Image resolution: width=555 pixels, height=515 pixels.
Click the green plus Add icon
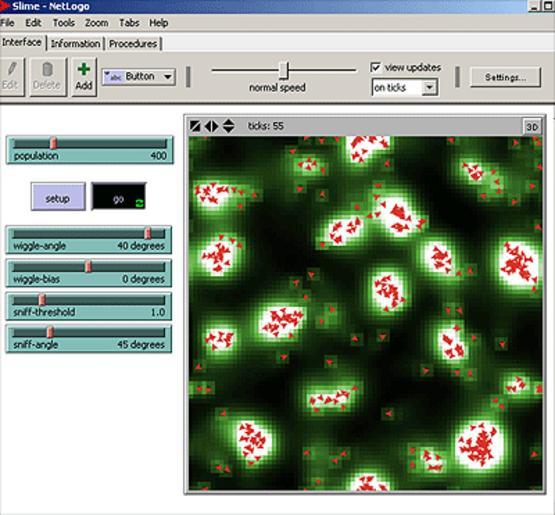pos(84,69)
